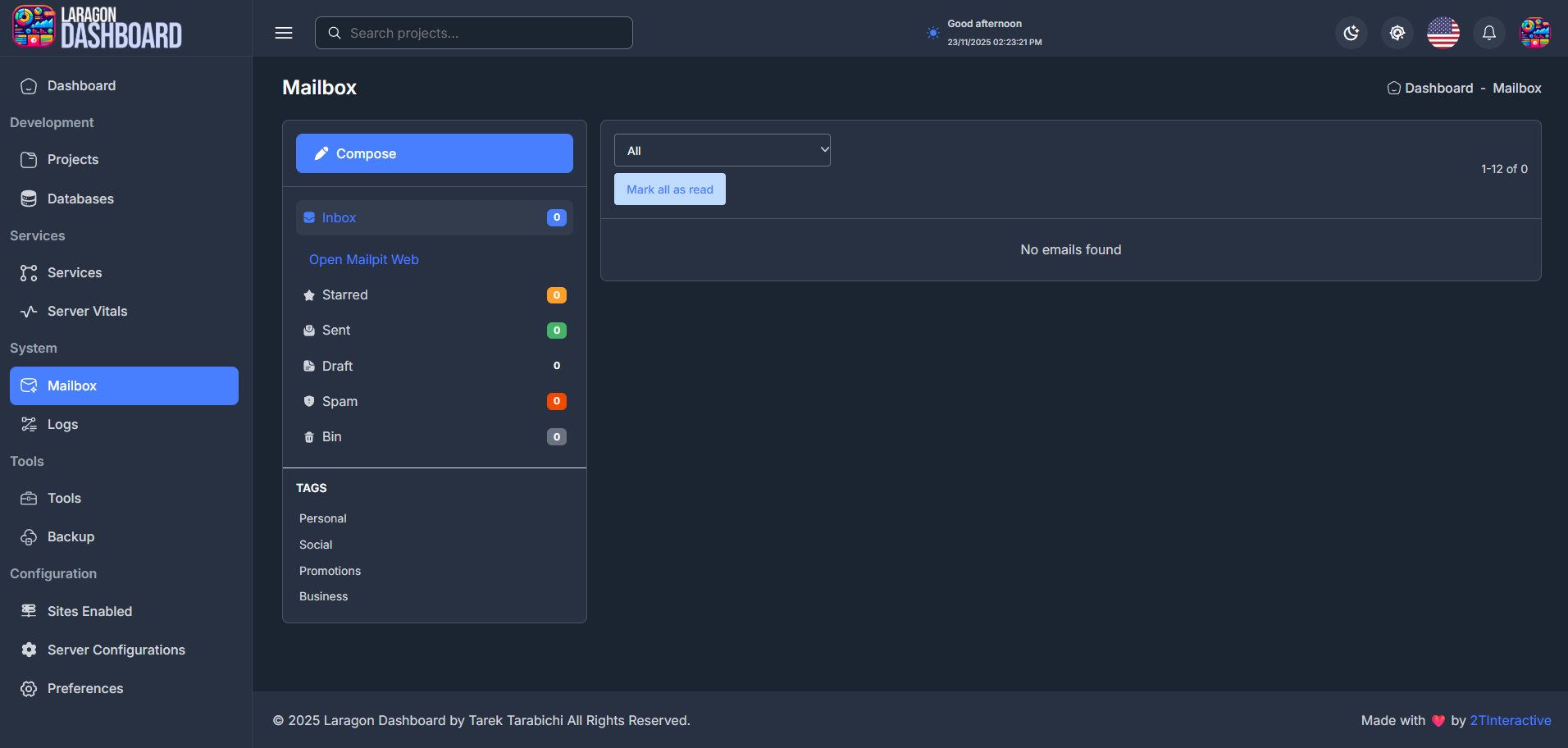
Task: Open Server Vitals from the Services section
Action: point(87,311)
